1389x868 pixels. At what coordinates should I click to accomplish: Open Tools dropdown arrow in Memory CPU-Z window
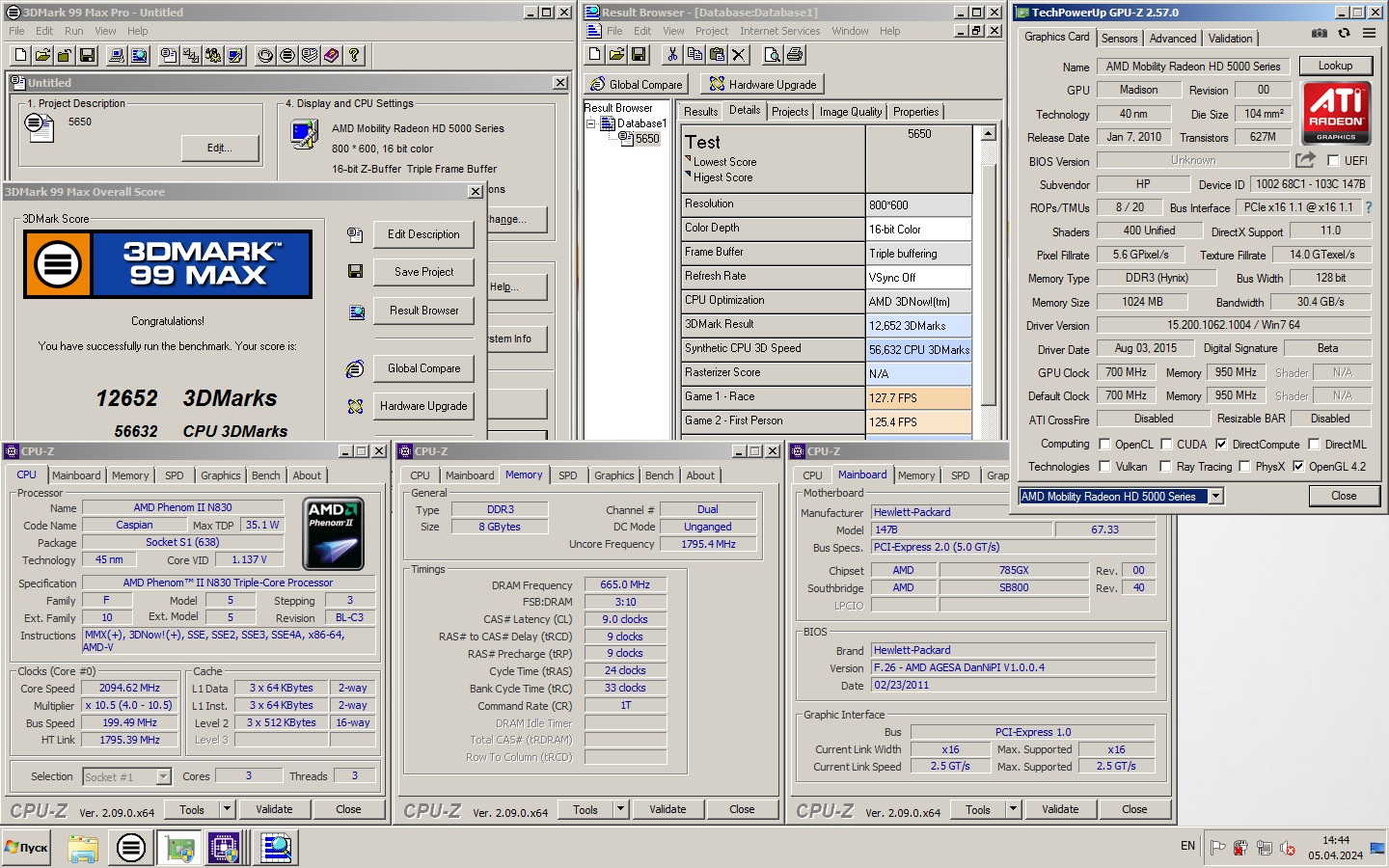(621, 809)
